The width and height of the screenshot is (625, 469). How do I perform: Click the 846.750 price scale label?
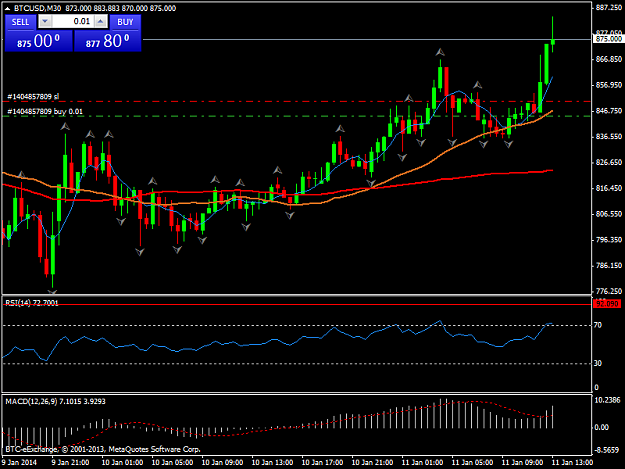(x=609, y=110)
